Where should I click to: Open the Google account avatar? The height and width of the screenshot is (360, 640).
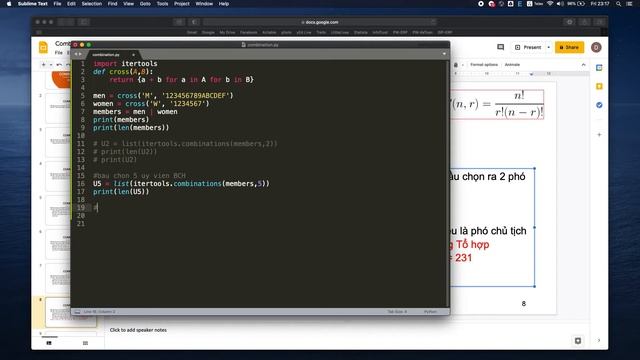(596, 47)
